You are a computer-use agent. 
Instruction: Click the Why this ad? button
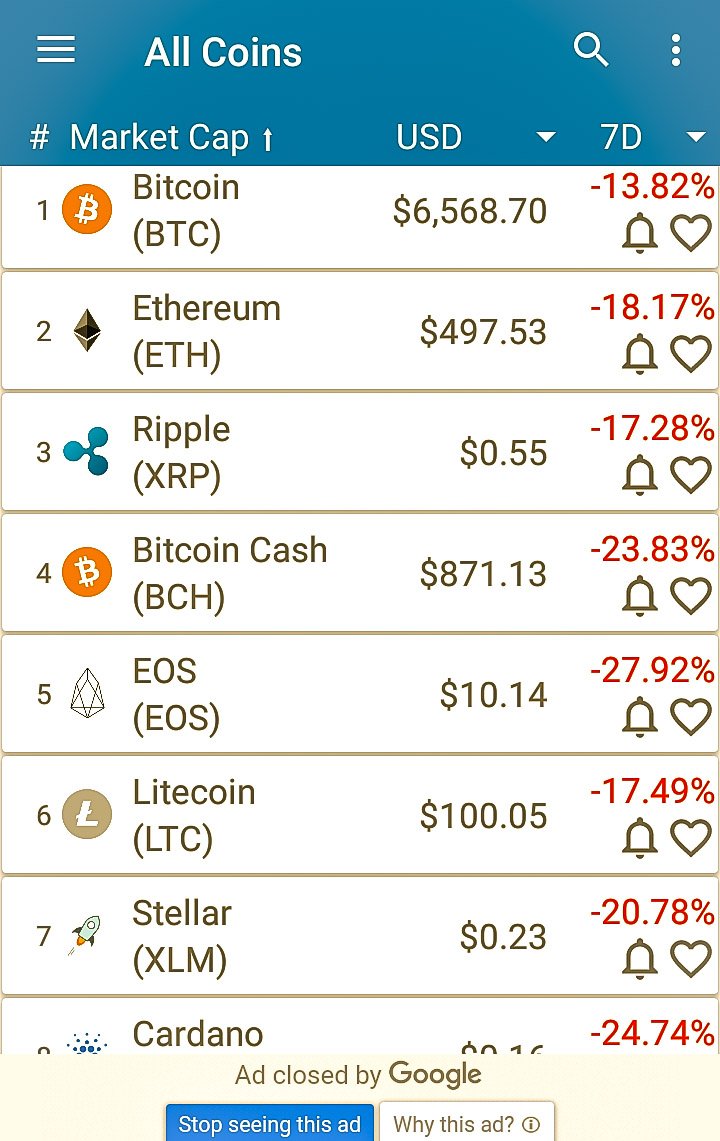coord(467,1124)
